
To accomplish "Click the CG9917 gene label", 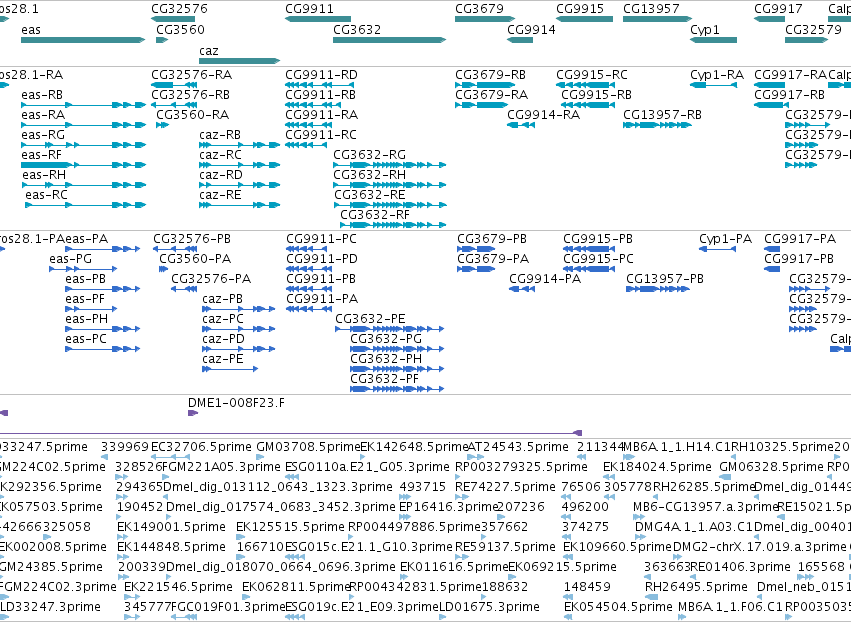I will pyautogui.click(x=778, y=9).
